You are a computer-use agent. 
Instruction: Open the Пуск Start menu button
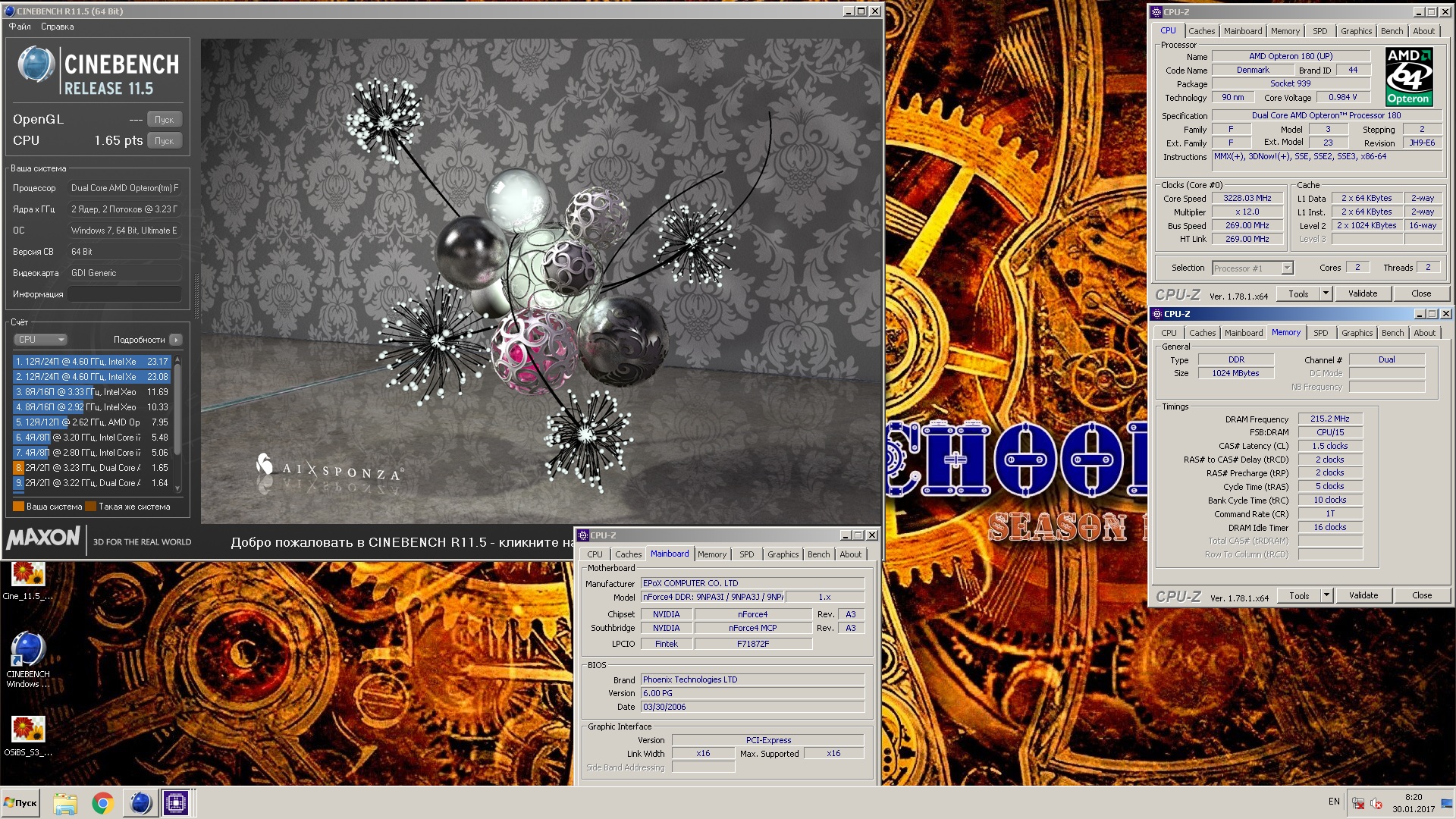[20, 803]
